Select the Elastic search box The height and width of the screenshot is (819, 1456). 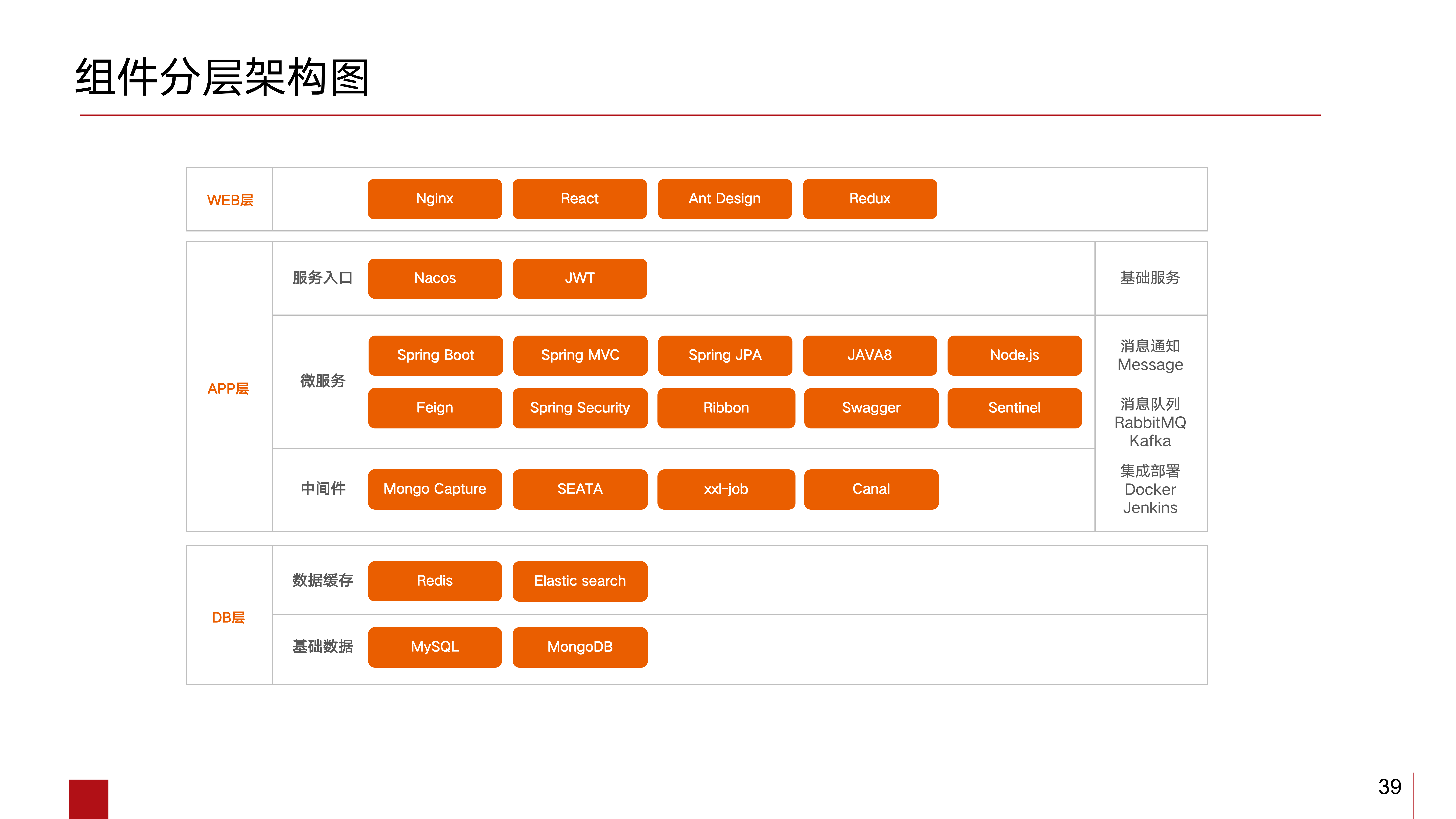tap(580, 581)
